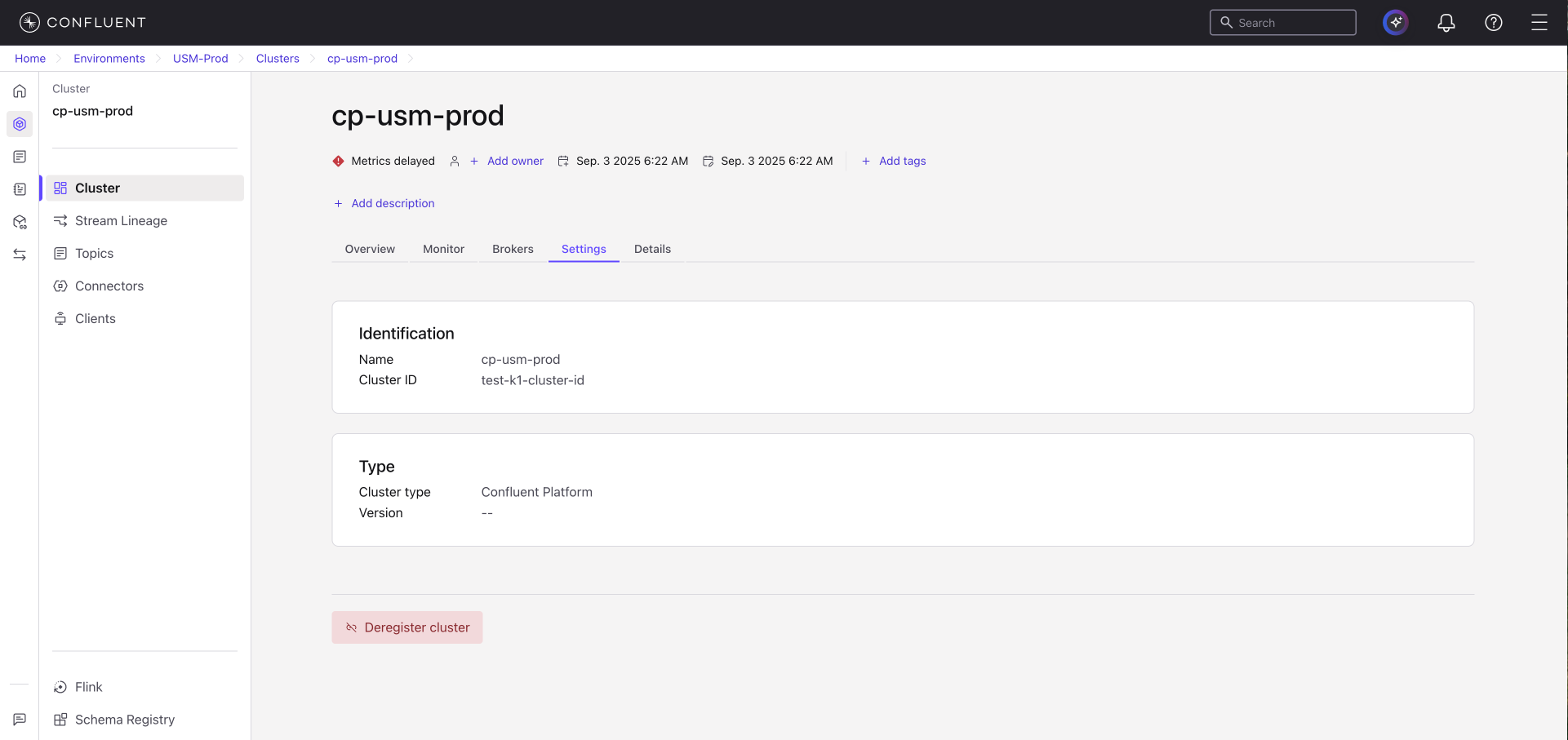The width and height of the screenshot is (1568, 740).
Task: Click the Type section heading
Action: (377, 467)
